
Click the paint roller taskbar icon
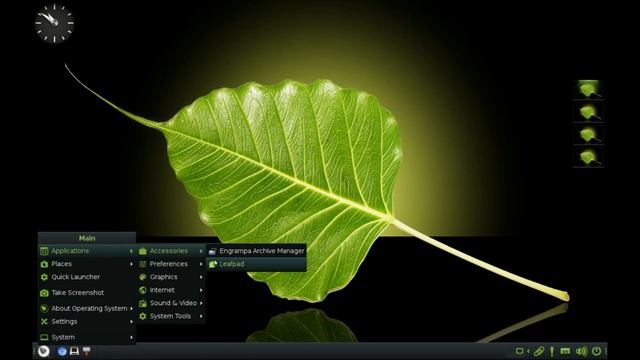tap(87, 351)
